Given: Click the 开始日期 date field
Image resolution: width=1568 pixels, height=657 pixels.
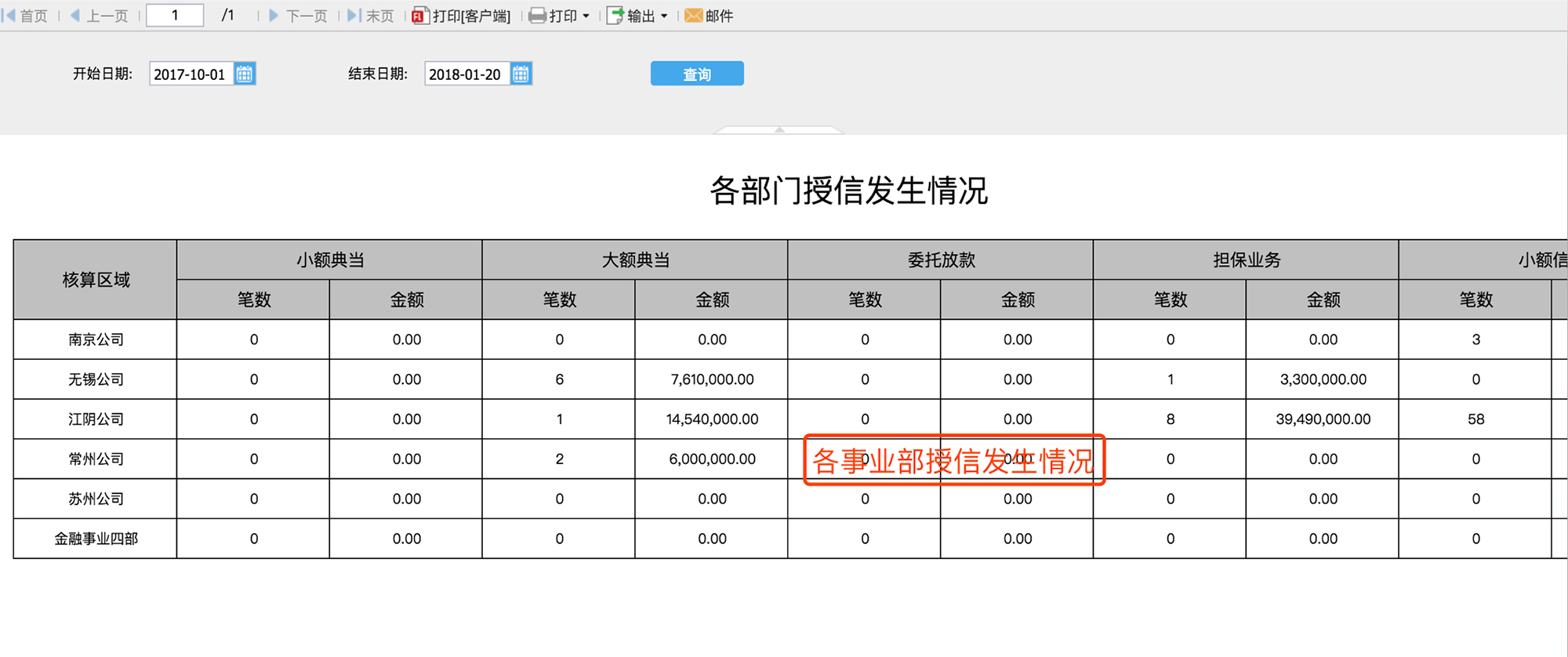Looking at the screenshot, I should coord(191,74).
